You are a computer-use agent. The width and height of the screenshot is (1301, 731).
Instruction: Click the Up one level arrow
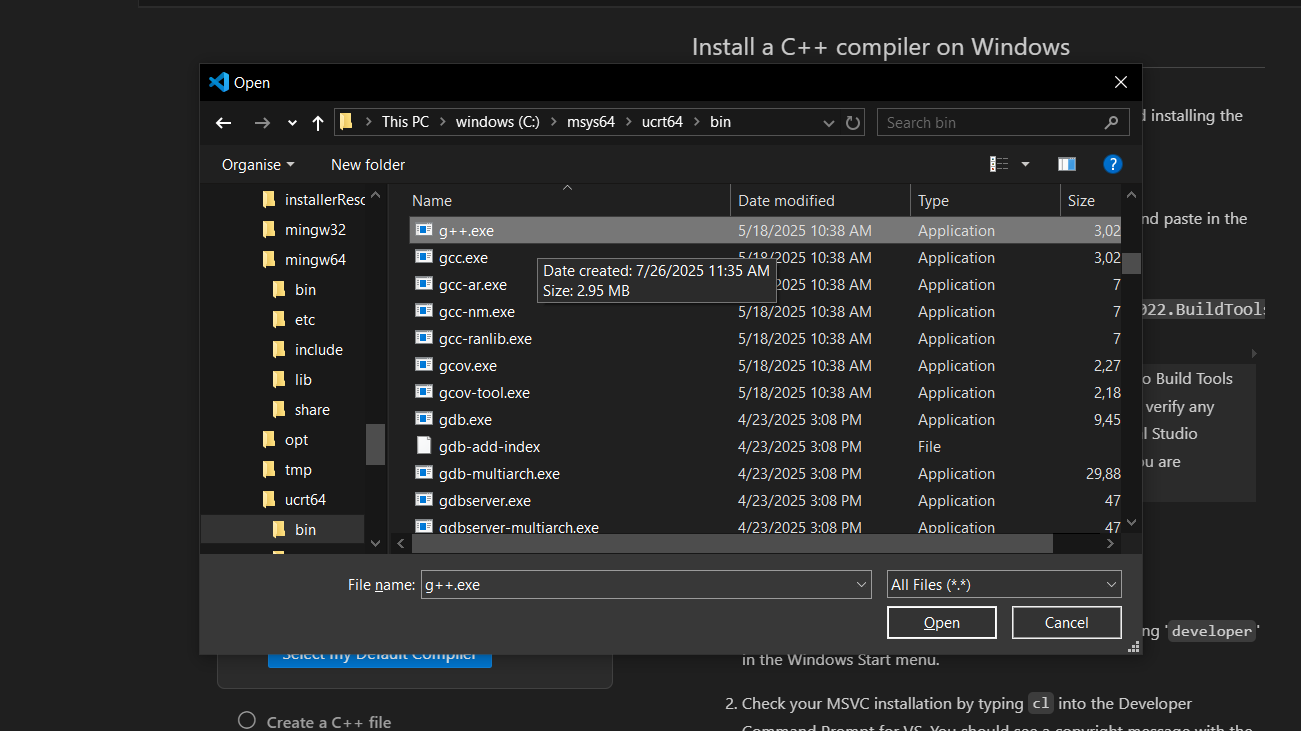(x=318, y=123)
